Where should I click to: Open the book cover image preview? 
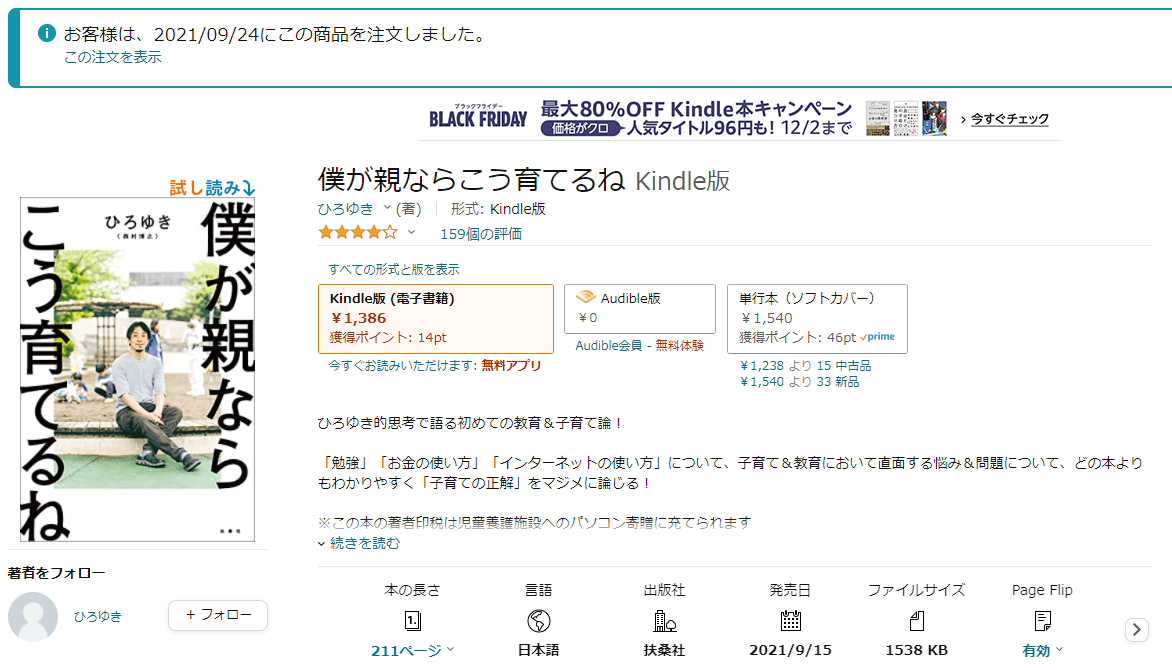click(x=138, y=369)
